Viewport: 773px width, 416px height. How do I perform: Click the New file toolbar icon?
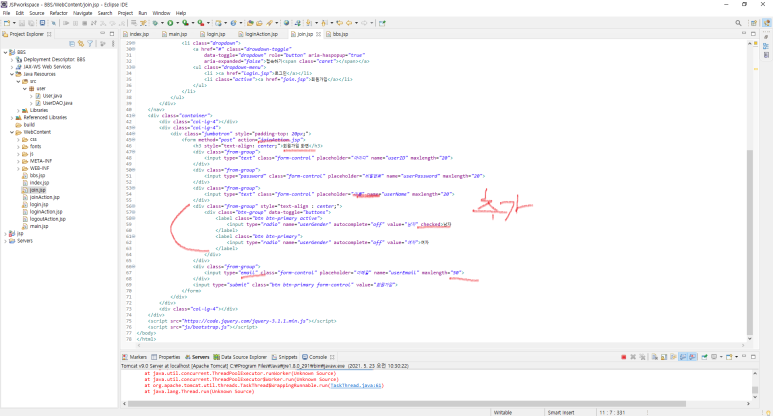(x=7, y=23)
